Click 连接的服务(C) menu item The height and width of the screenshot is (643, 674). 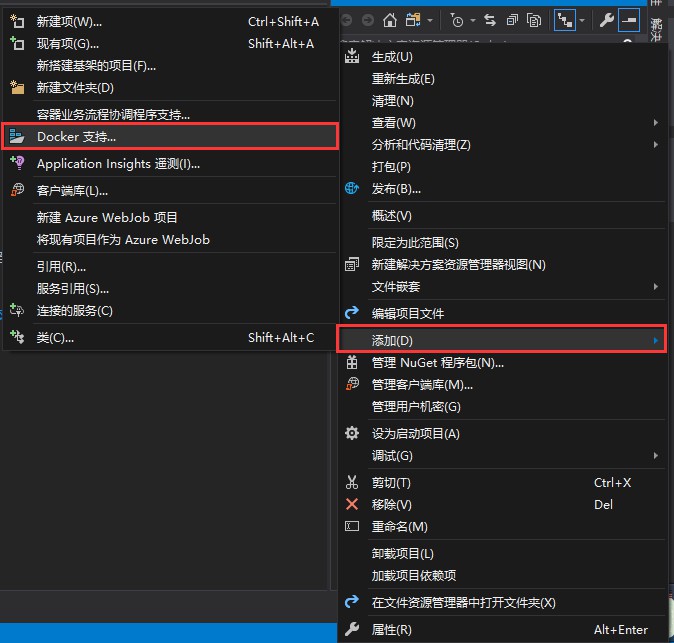point(170,311)
